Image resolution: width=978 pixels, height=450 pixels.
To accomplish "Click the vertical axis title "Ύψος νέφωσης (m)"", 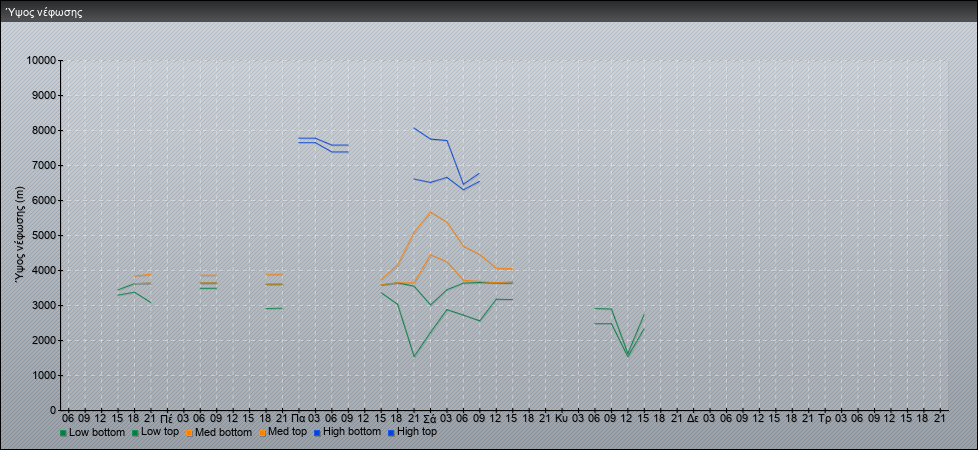I will click(21, 235).
